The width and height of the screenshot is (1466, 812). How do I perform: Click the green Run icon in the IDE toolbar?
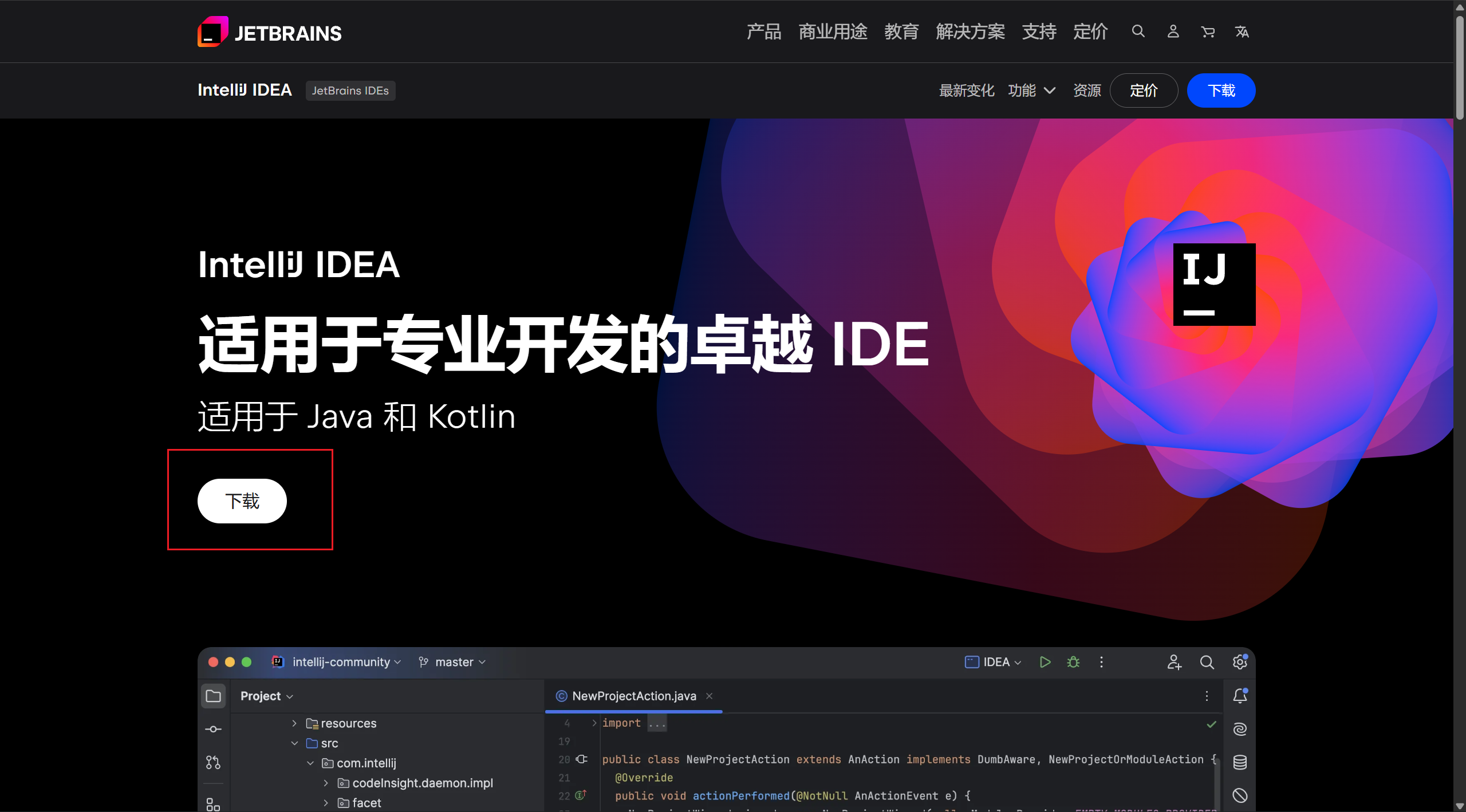1045,662
